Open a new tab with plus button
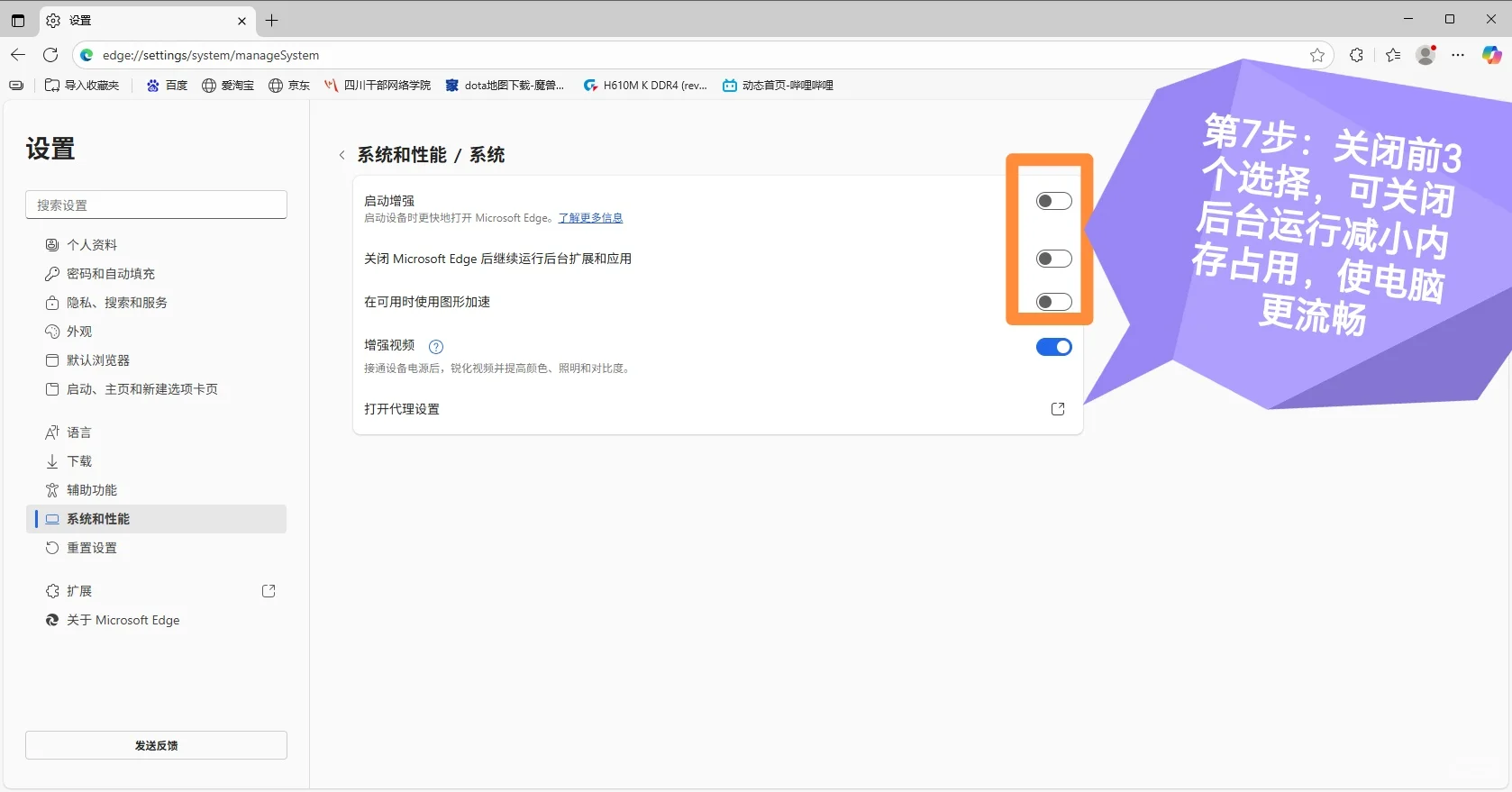 (x=272, y=20)
